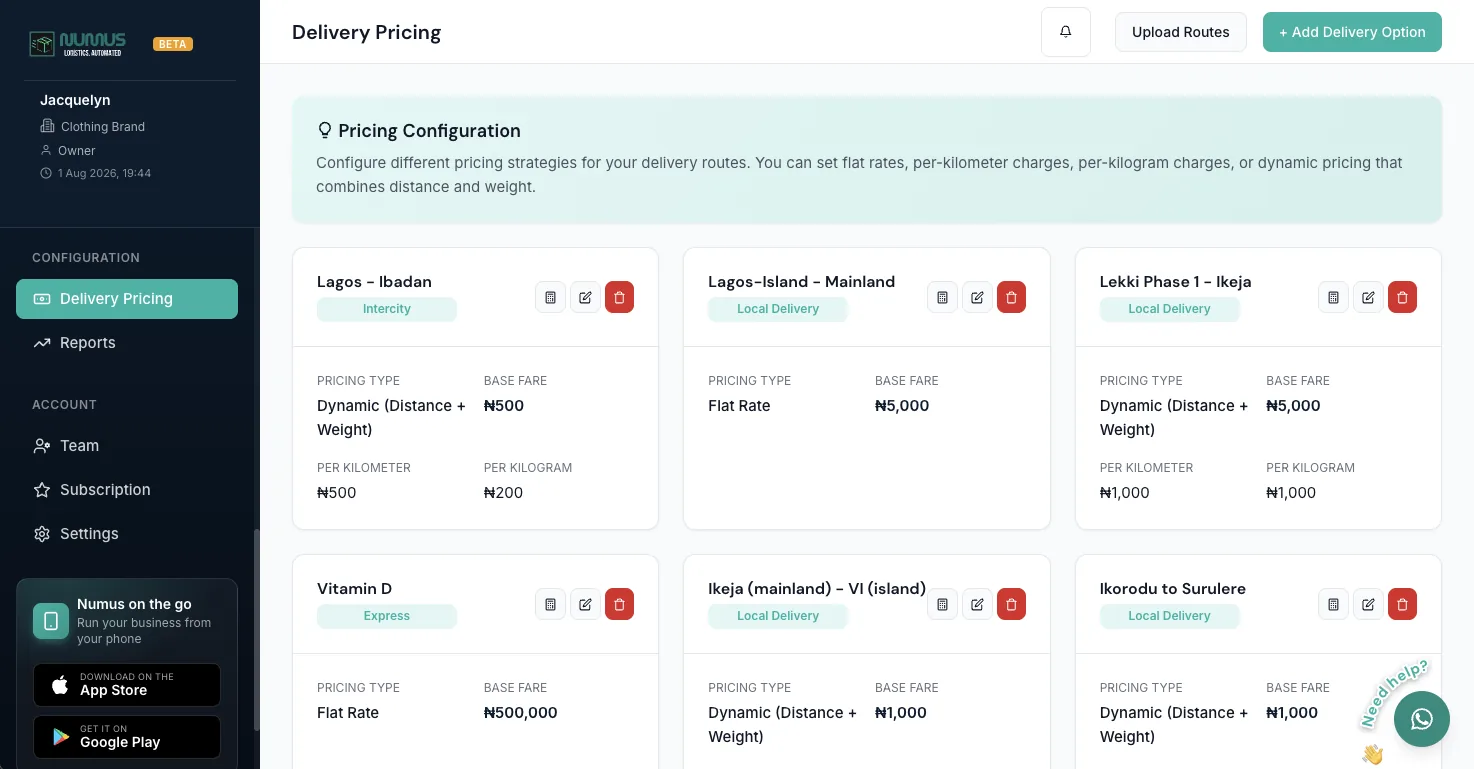The height and width of the screenshot is (769, 1474).
Task: Open calculator icon on Lekki Phase 1 - Ikeja card
Action: point(1333,297)
